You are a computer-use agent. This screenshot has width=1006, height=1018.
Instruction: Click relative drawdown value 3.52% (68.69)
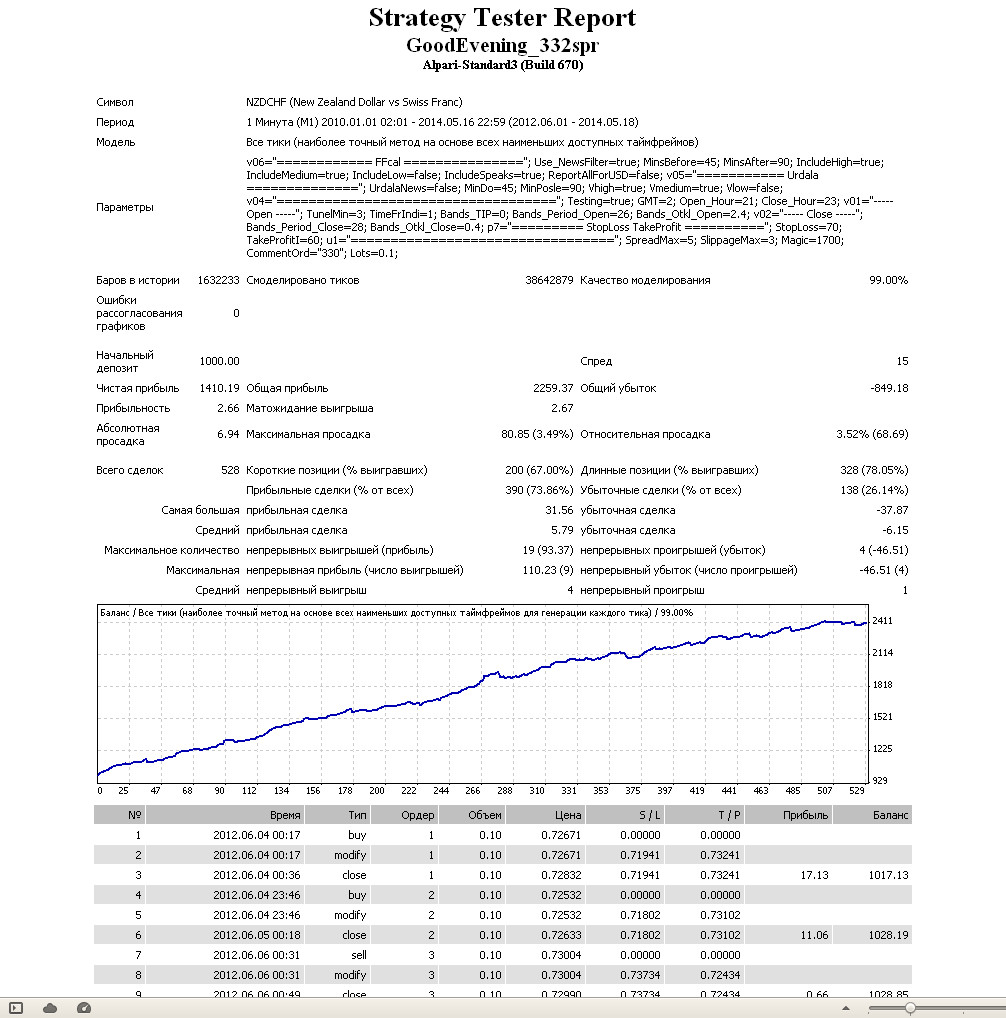[x=872, y=434]
